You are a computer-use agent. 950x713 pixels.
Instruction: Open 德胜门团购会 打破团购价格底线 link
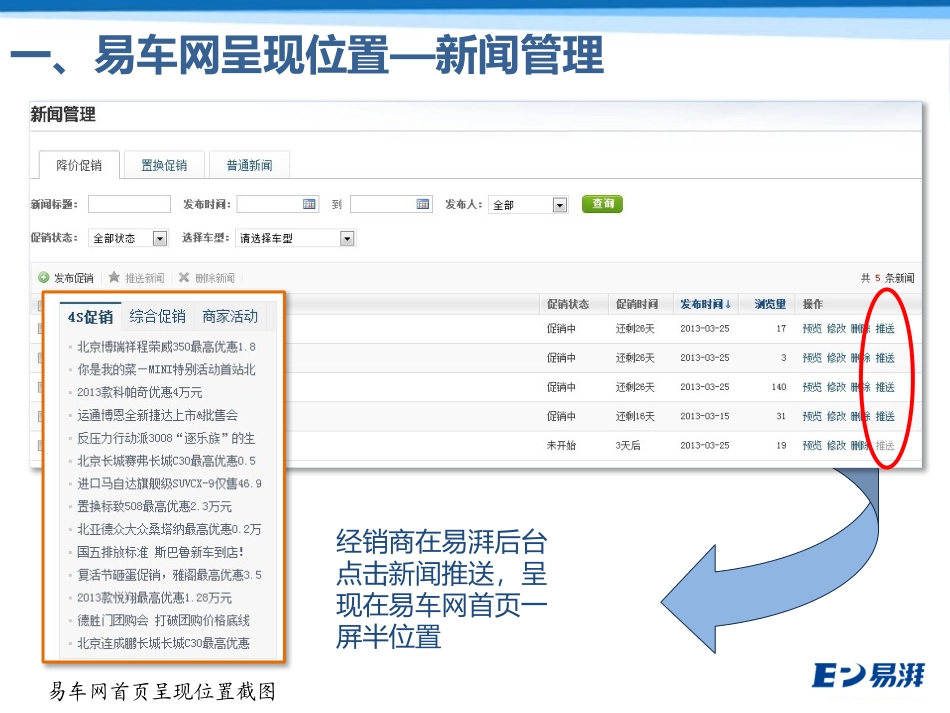(163, 620)
